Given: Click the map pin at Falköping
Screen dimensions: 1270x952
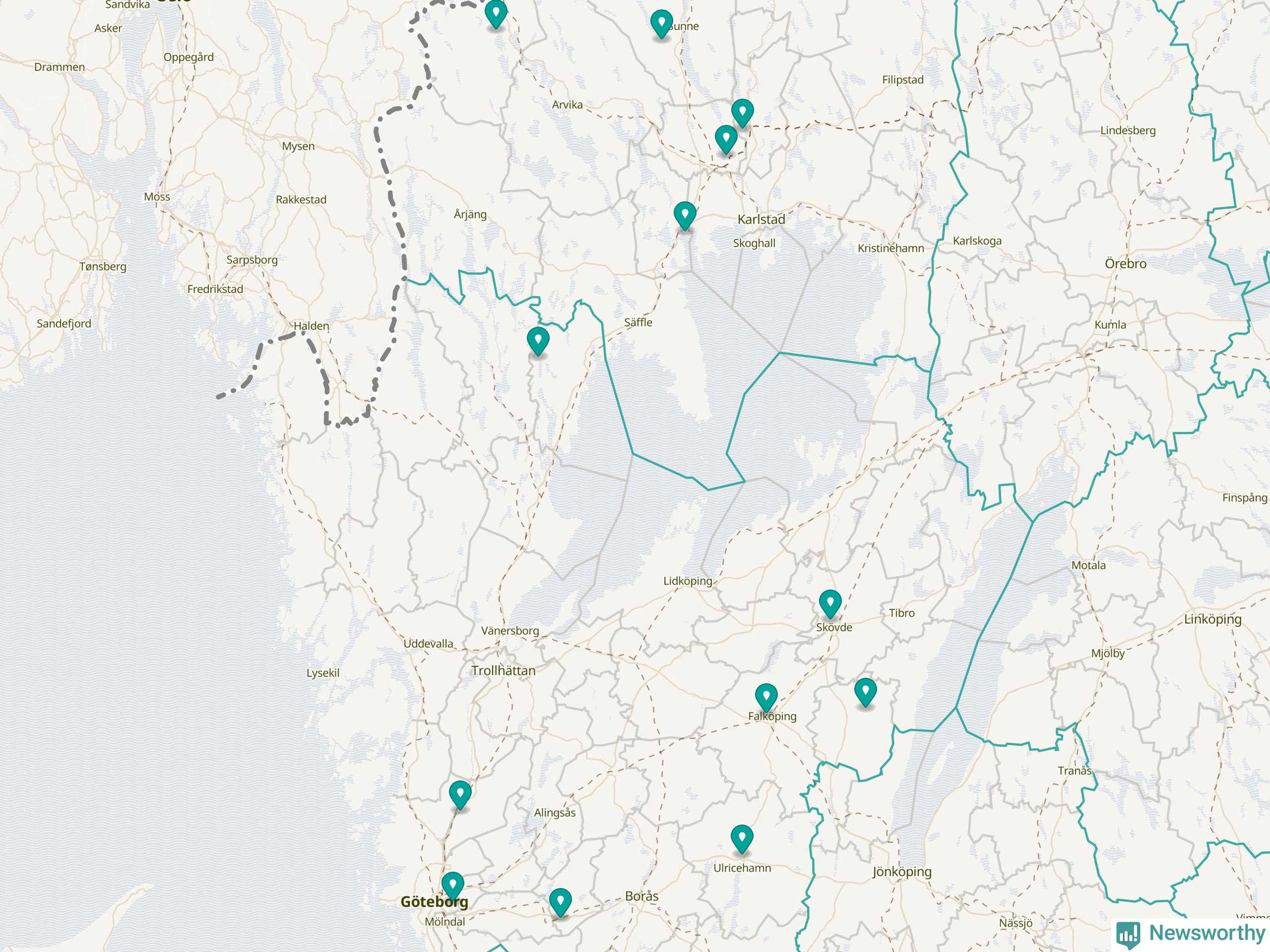Looking at the screenshot, I should pos(766,696).
